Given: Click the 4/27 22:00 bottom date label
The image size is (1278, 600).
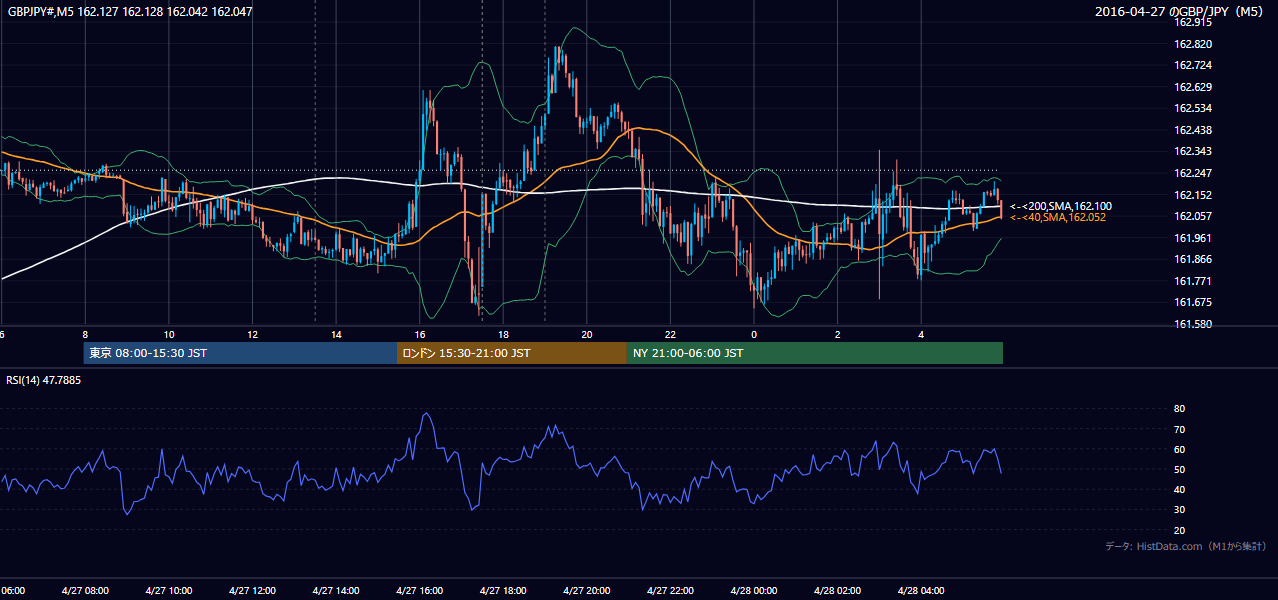Looking at the screenshot, I should click(670, 591).
